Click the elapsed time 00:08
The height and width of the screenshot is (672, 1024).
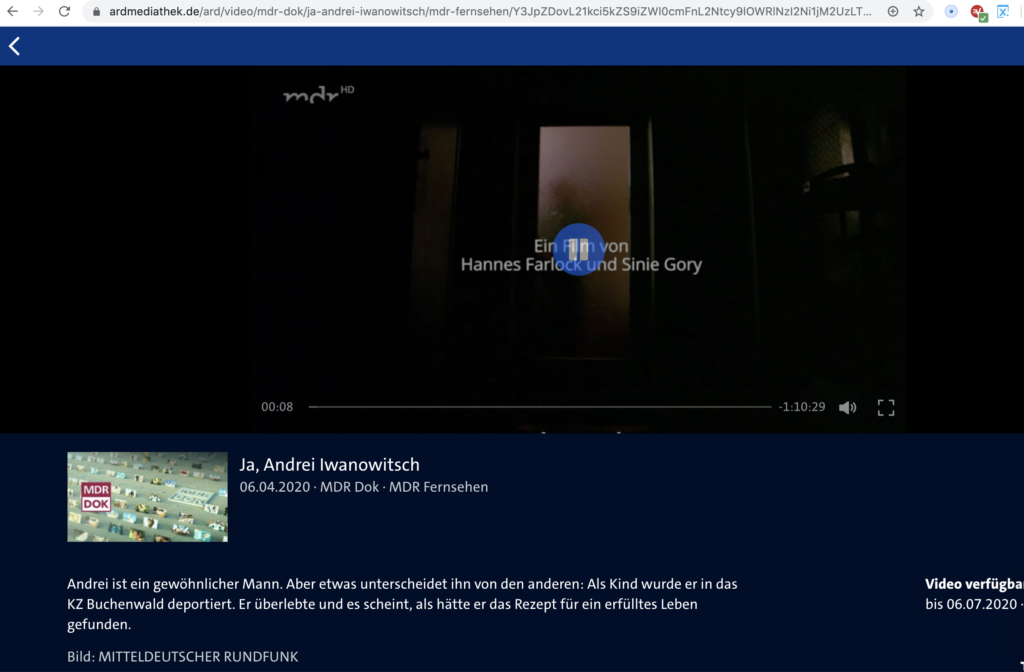pyautogui.click(x=277, y=407)
